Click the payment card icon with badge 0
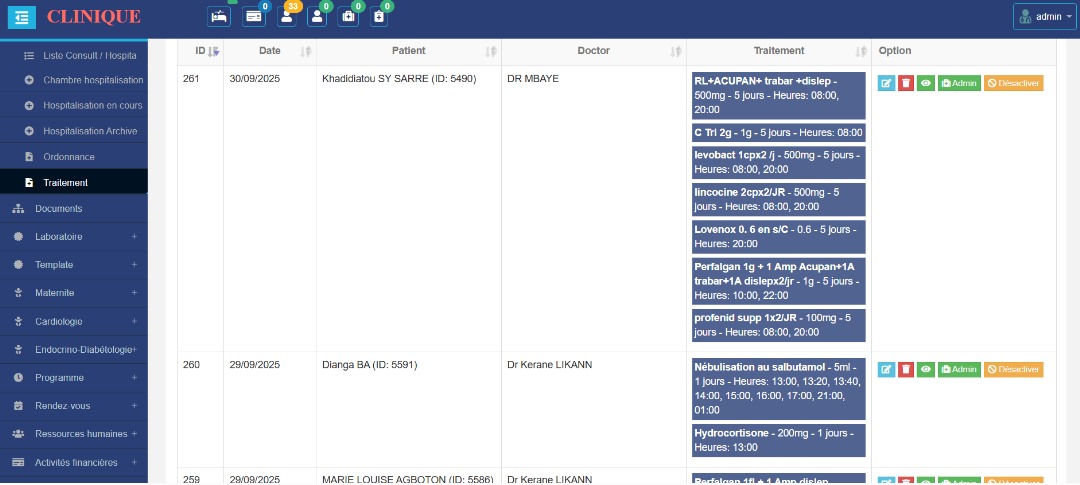The width and height of the screenshot is (1080, 485). point(254,16)
